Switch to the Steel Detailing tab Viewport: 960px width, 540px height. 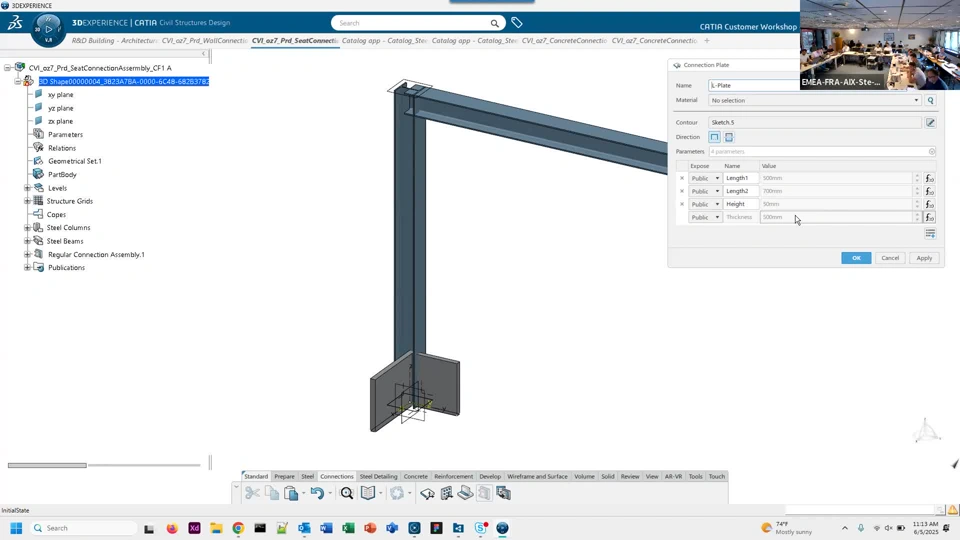[378, 476]
